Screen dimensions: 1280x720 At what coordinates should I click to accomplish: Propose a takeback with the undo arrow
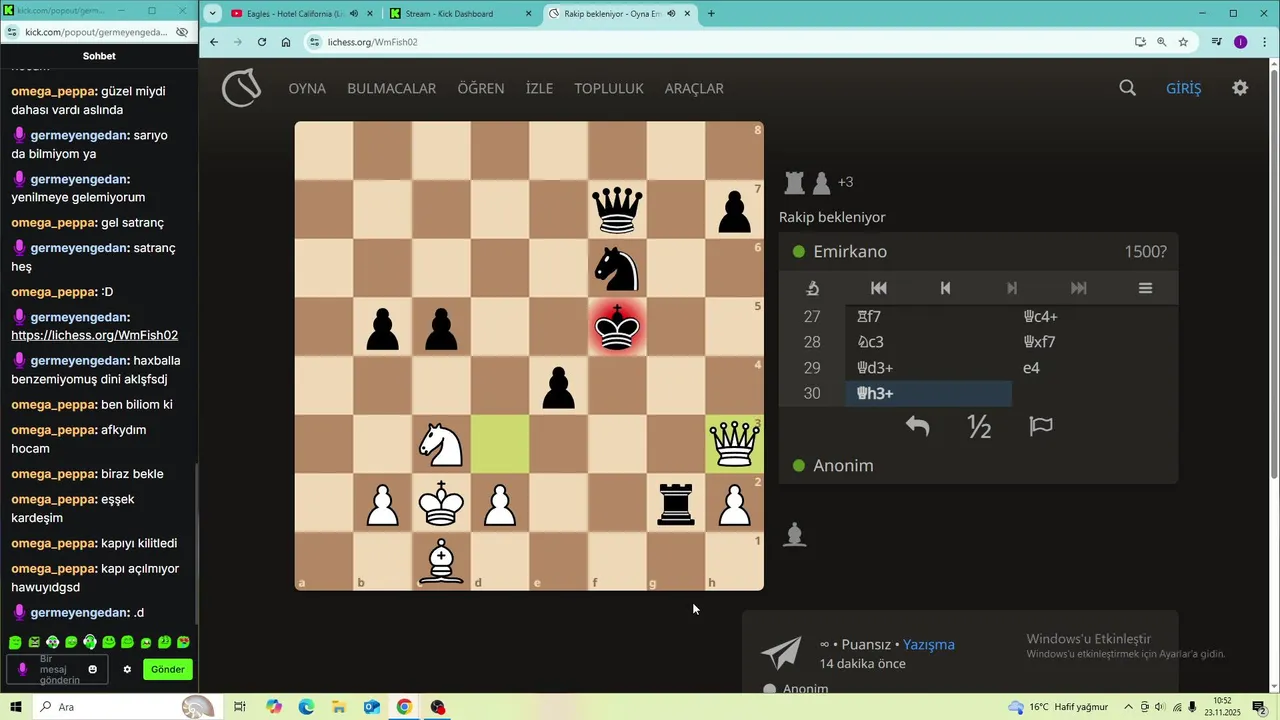coord(917,426)
